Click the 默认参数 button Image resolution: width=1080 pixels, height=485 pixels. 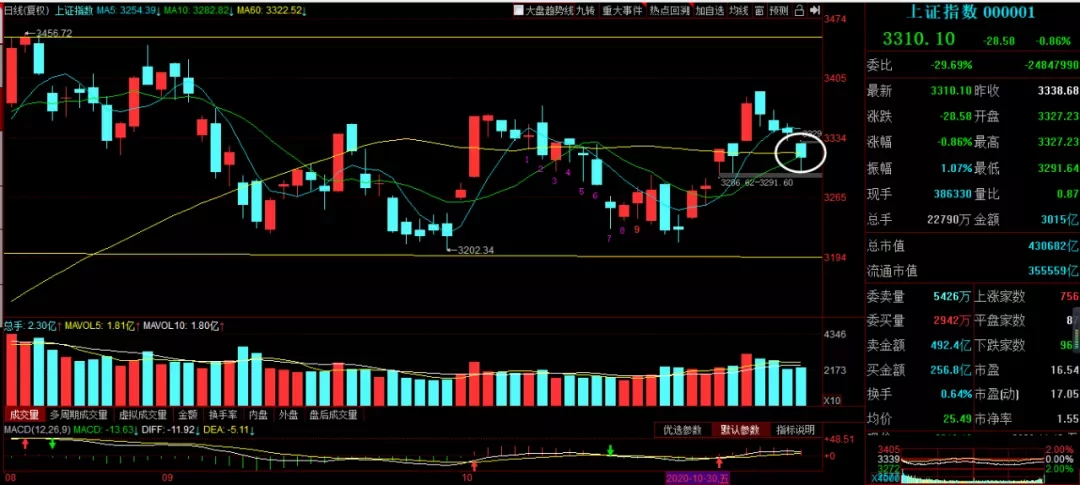point(740,430)
